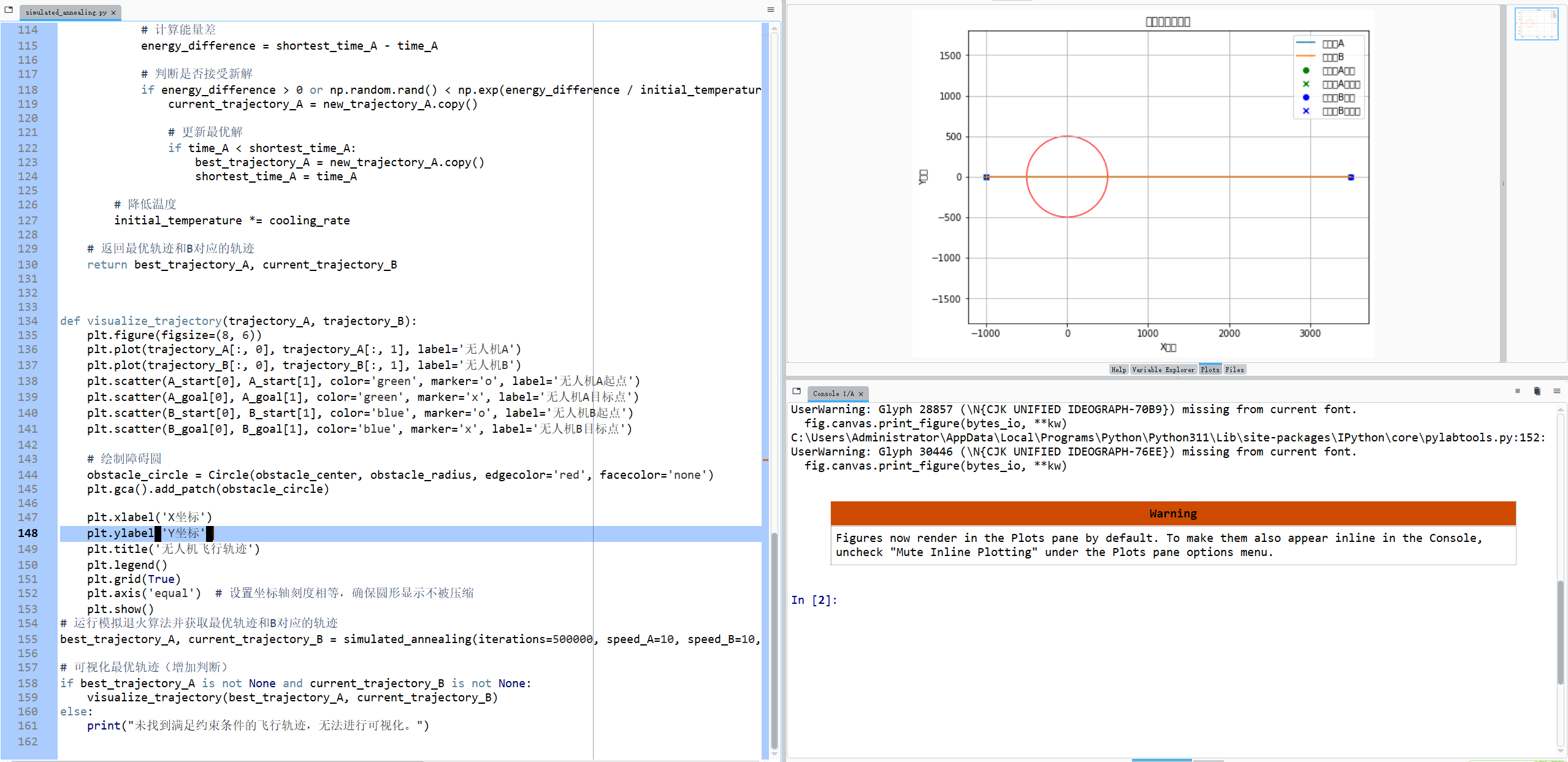Click the 'energy_difference = shortest_time_A - time_A' line

289,46
